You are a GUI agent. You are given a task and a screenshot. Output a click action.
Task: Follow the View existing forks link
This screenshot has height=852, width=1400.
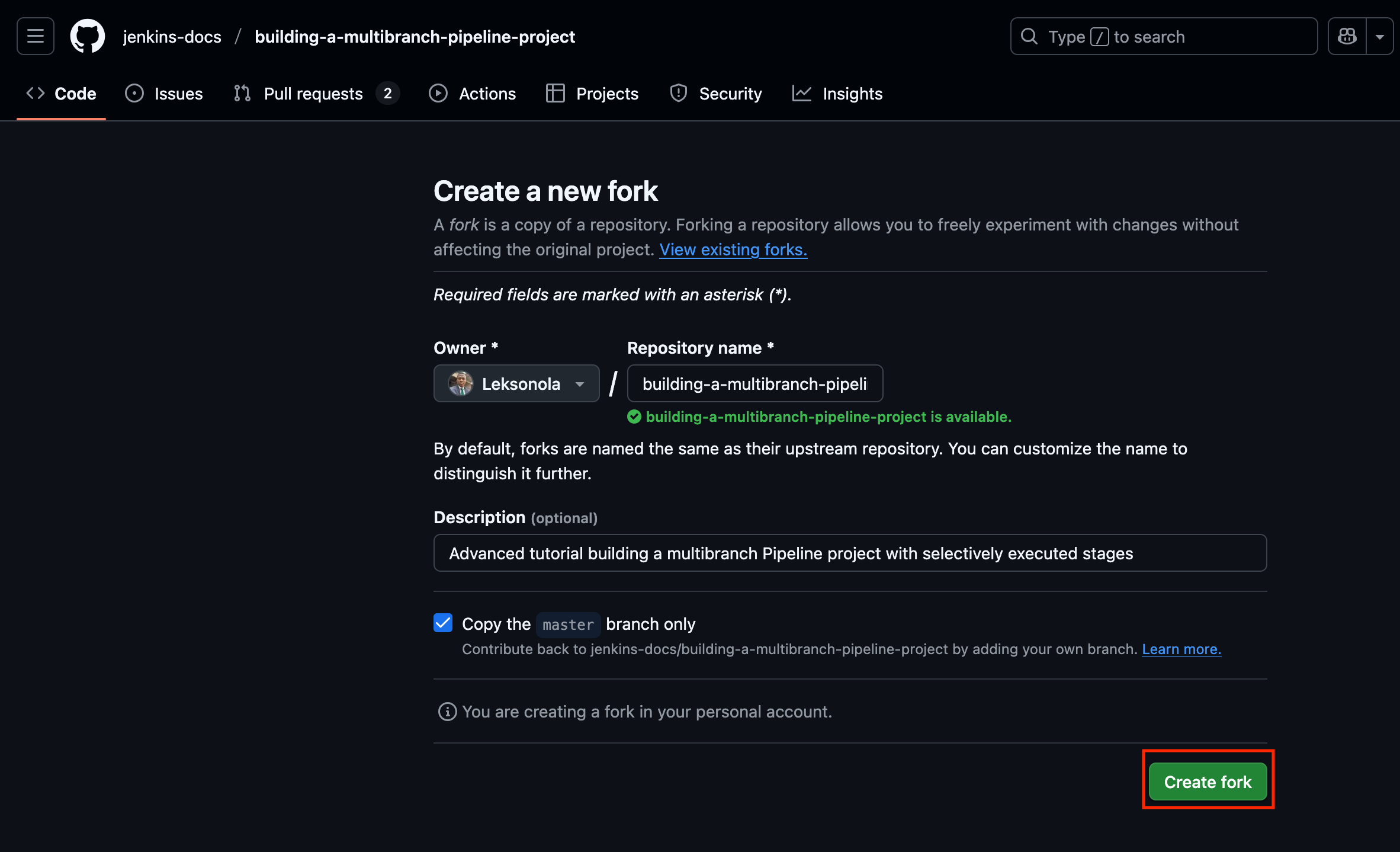733,249
